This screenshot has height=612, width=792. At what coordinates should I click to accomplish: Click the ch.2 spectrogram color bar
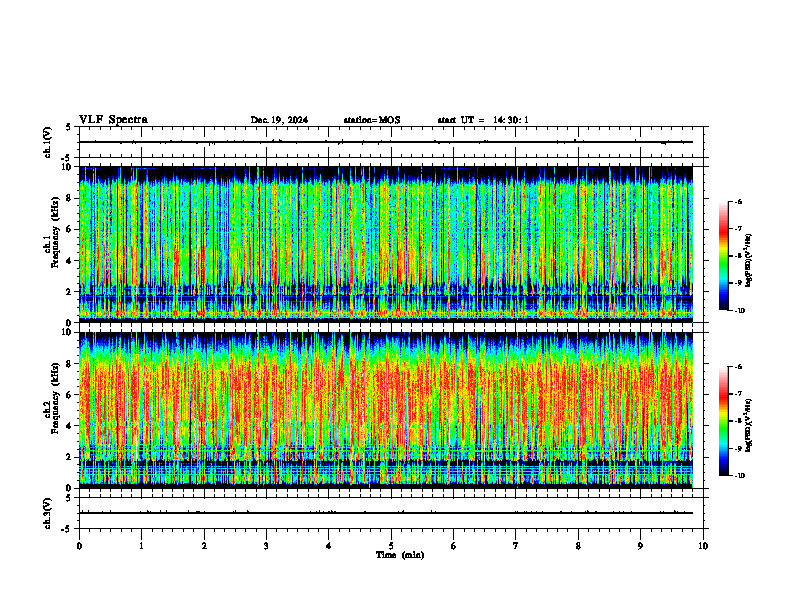[723, 421]
